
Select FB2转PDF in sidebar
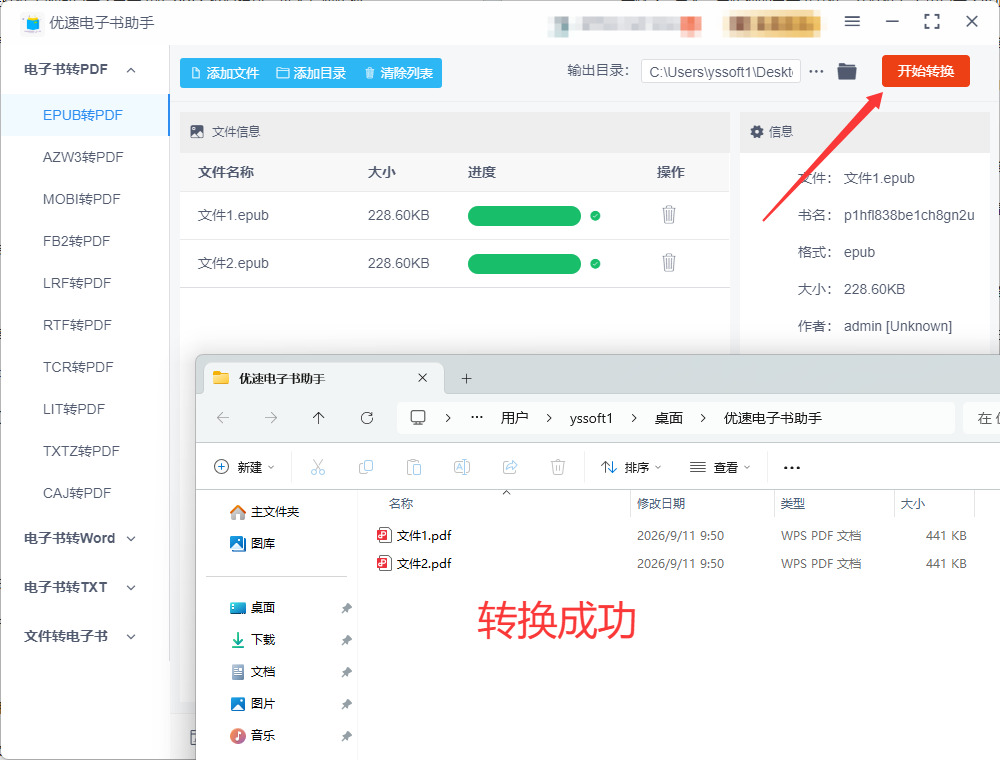[77, 241]
